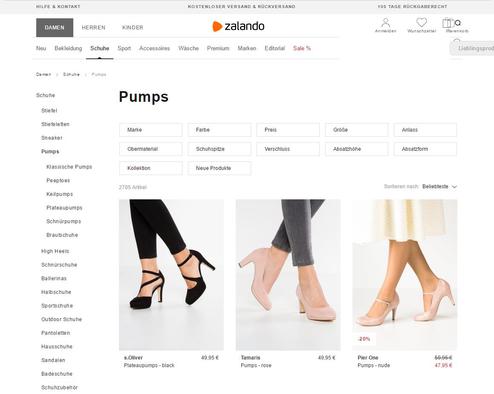494x394 pixels.
Task: Select Halbschuhe category
Action: coord(56,292)
